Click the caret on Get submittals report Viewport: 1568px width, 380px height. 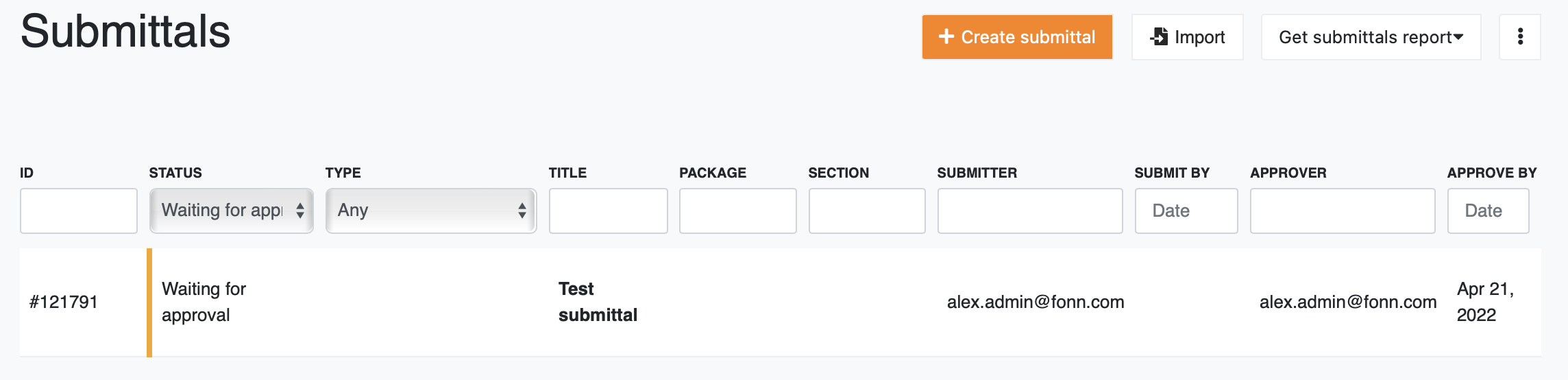[x=1458, y=37]
